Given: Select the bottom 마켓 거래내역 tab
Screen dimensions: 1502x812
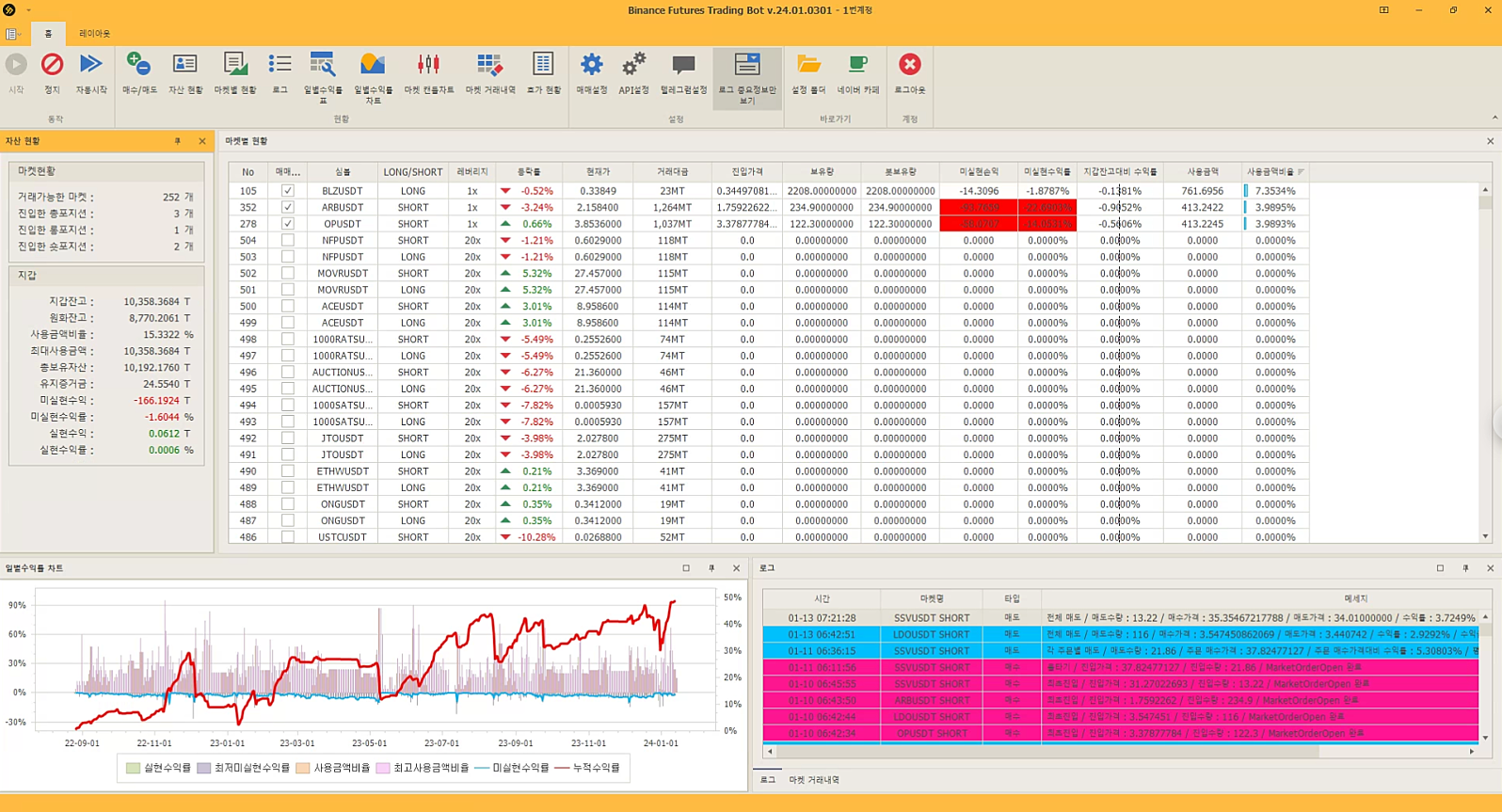Looking at the screenshot, I should (814, 780).
